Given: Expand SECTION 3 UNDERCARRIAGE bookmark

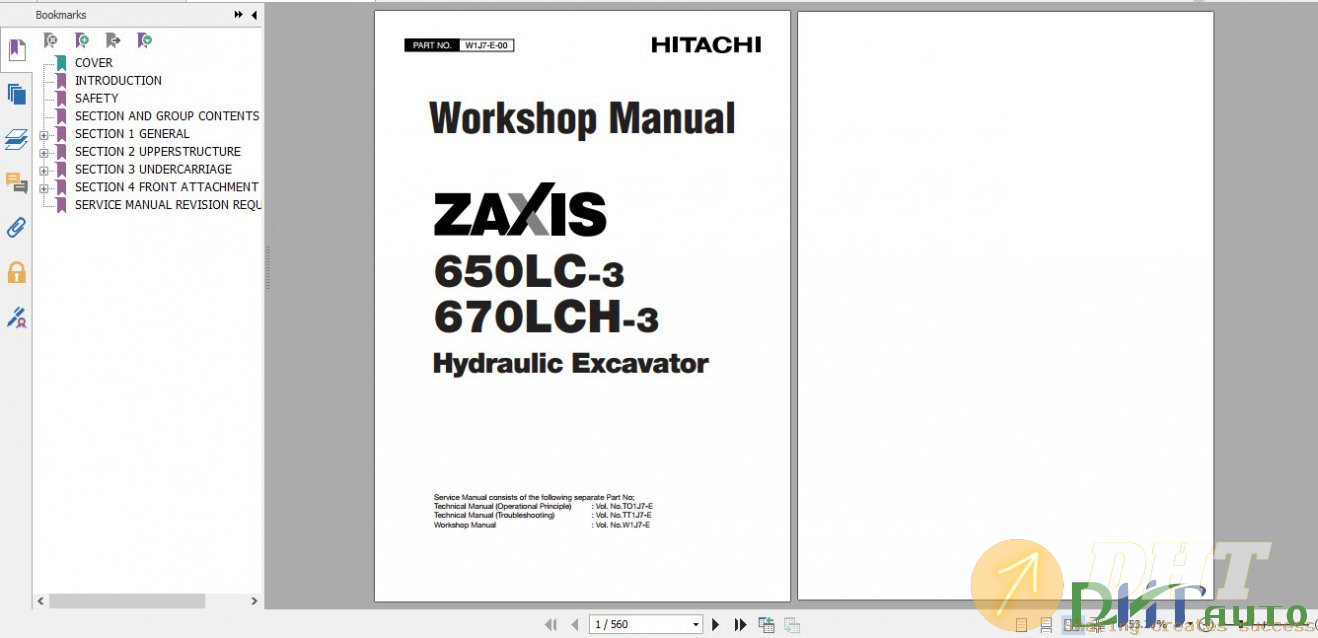Looking at the screenshot, I should (x=44, y=170).
